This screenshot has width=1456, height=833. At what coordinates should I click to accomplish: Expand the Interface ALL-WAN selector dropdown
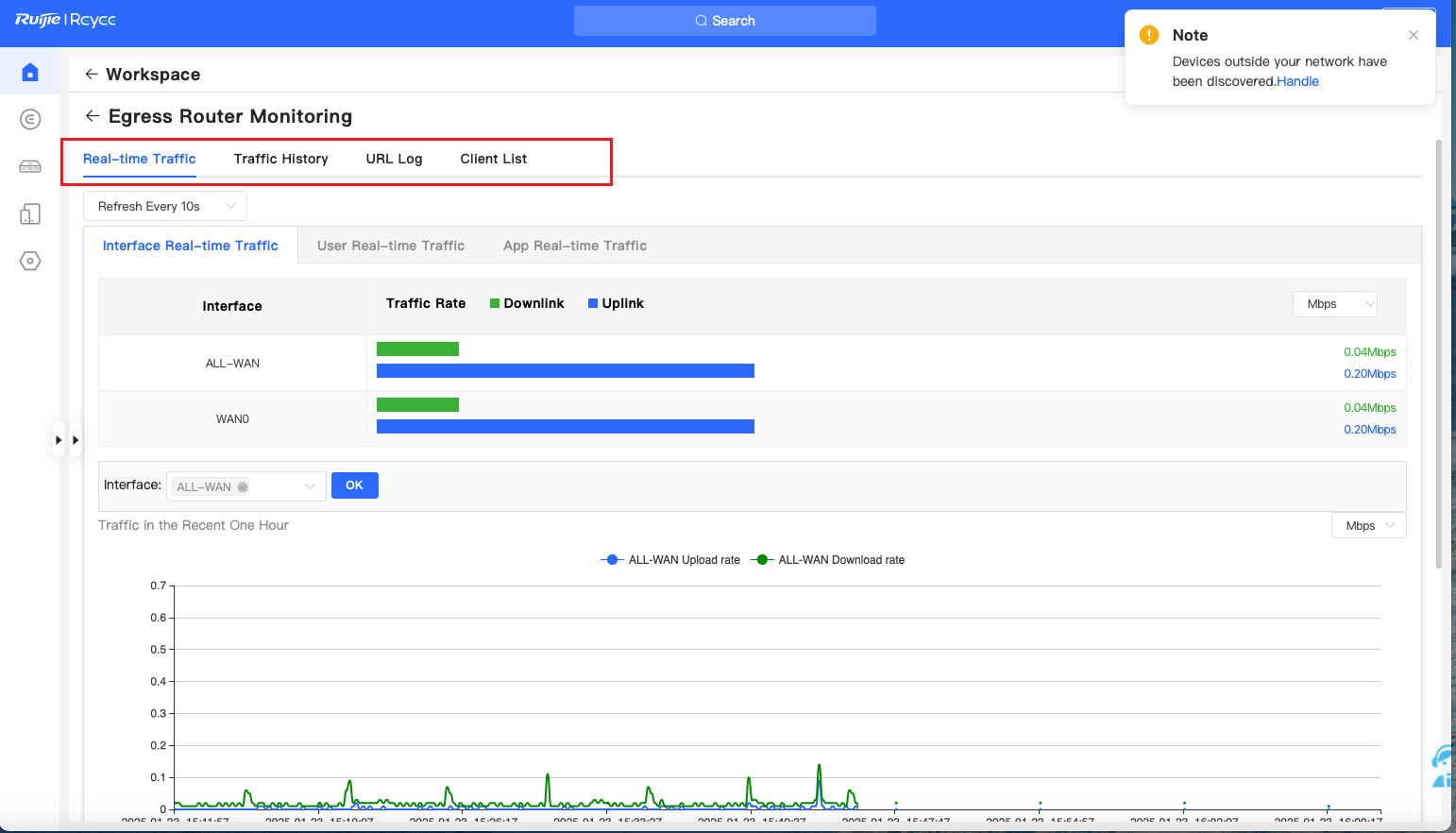309,486
